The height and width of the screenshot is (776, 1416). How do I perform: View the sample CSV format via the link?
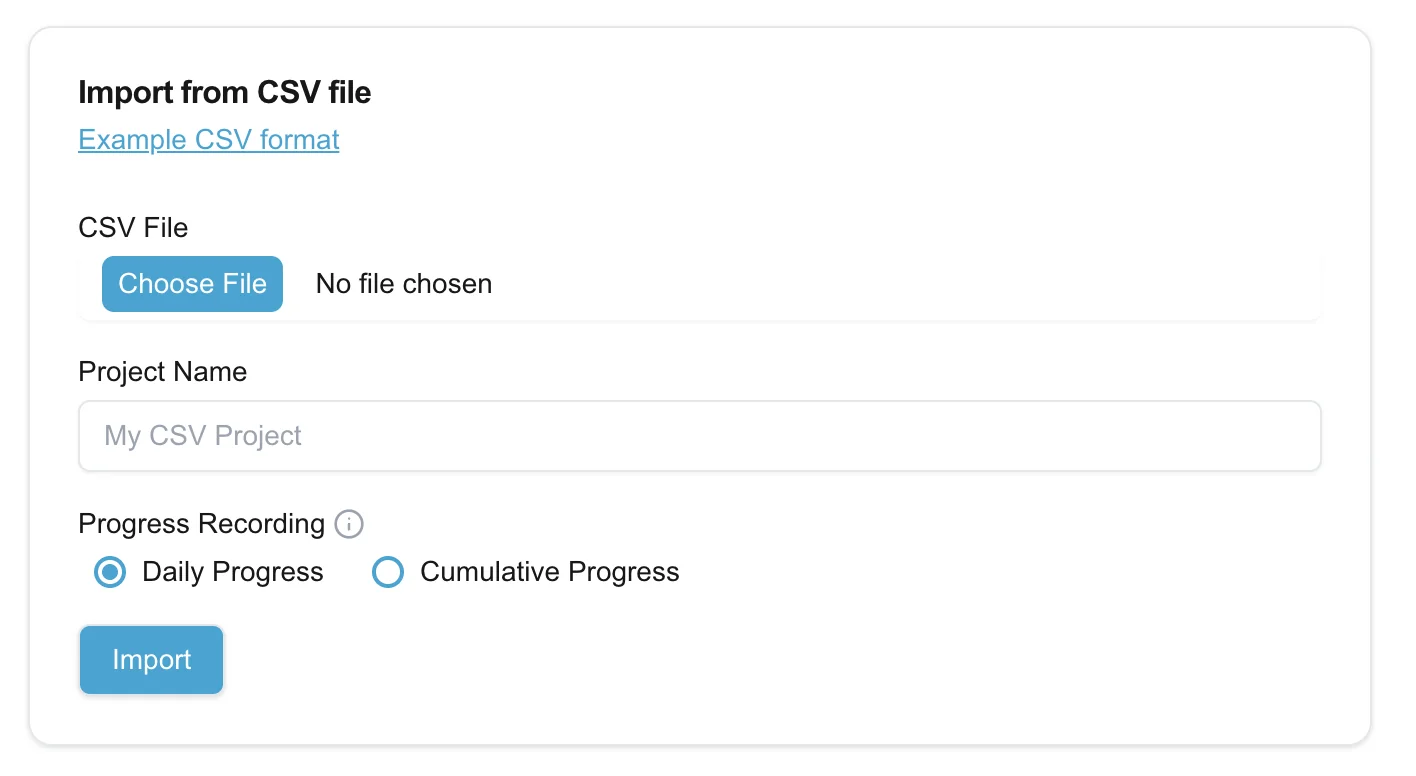208,140
